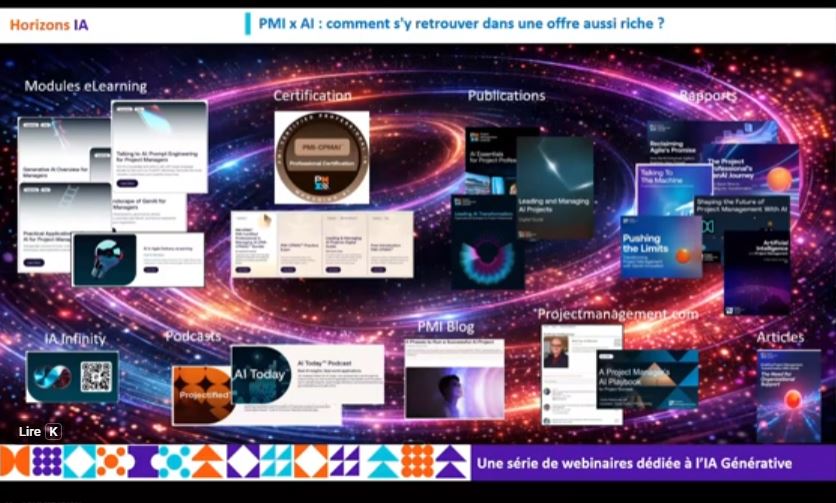Open A Project Manager's AI Playbook banner
Image resolution: width=836 pixels, height=503 pixels.
point(647,379)
